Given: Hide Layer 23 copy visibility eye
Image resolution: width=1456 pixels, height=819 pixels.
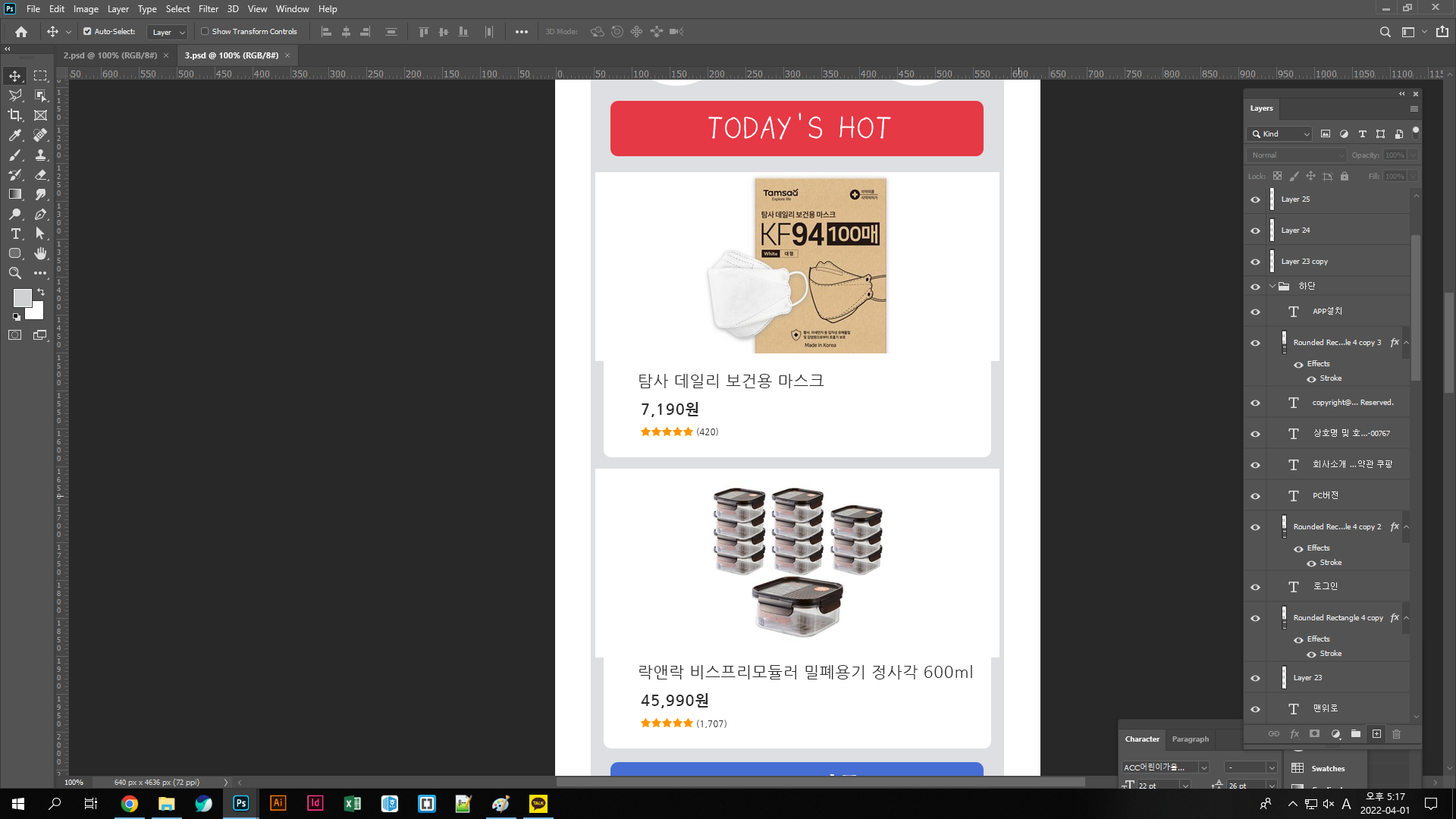Looking at the screenshot, I should (x=1255, y=262).
